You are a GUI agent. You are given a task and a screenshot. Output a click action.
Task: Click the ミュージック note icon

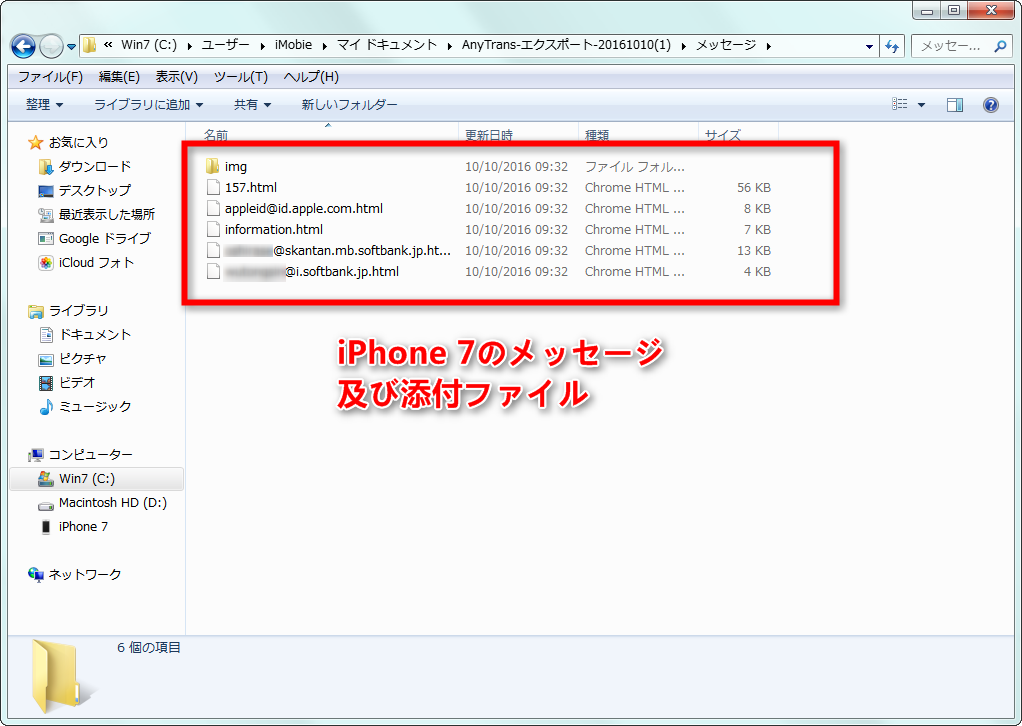pos(46,407)
